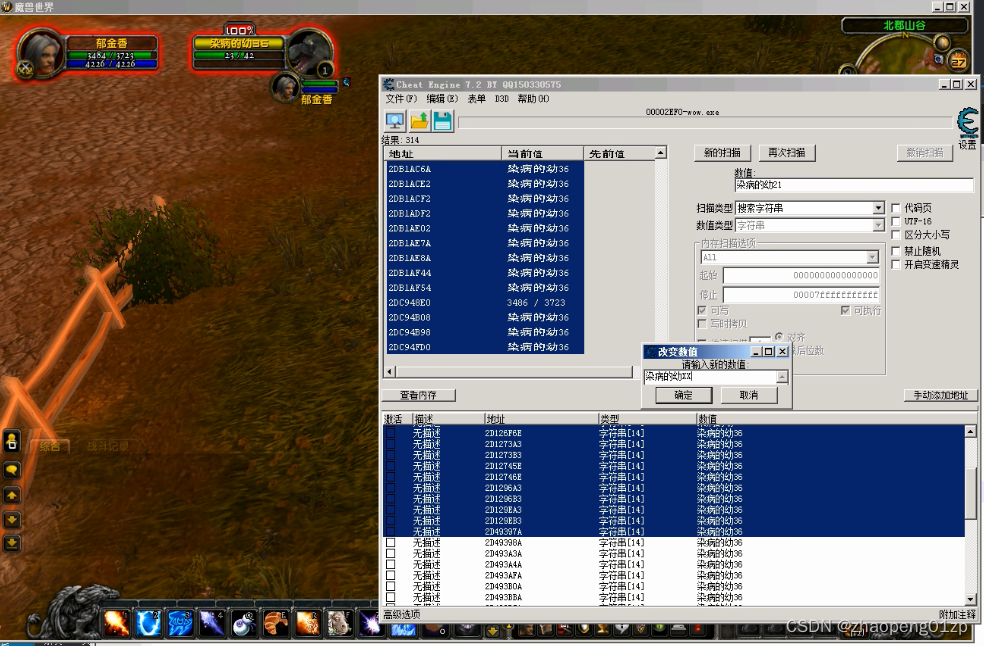Click the 数值 scan value input field
The height and width of the screenshot is (646, 984).
coord(853,185)
